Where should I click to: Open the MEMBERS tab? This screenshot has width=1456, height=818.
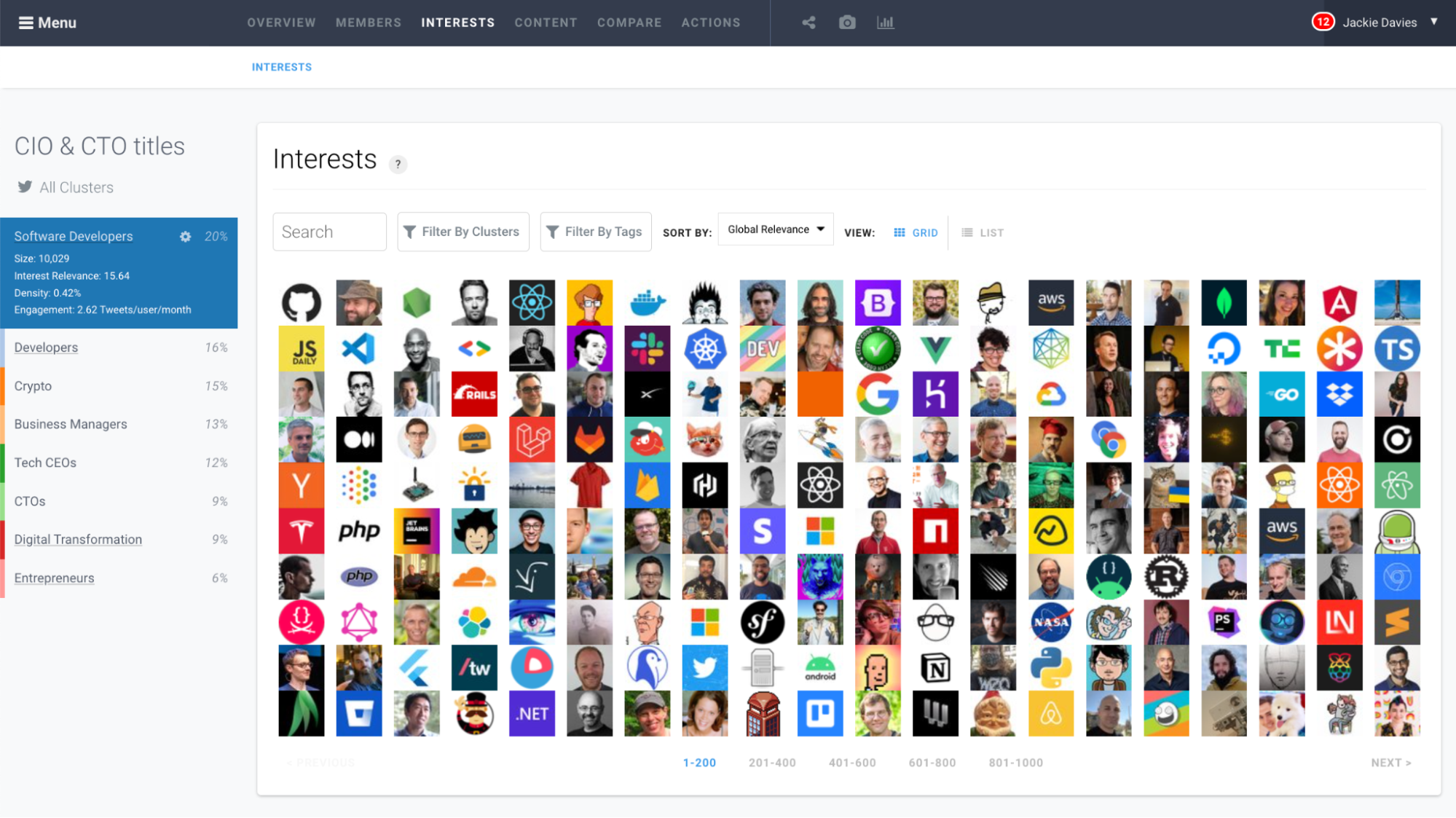[x=368, y=22]
